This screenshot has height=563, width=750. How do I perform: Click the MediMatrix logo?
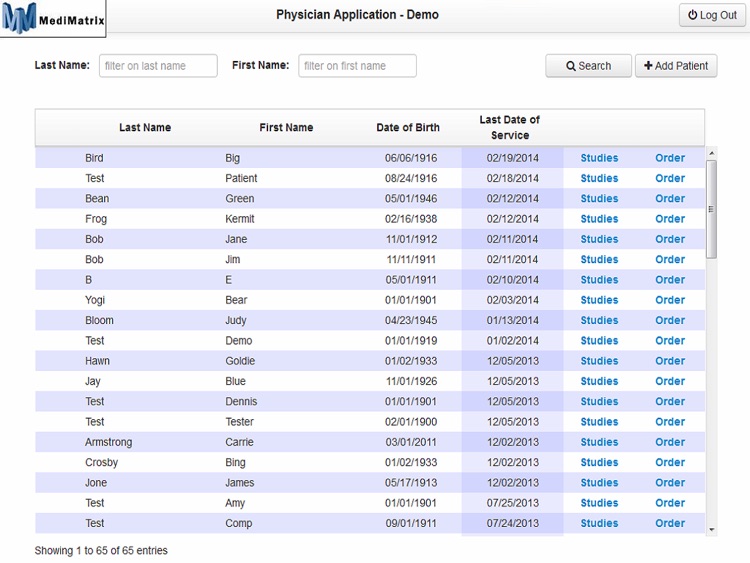pyautogui.click(x=53, y=18)
